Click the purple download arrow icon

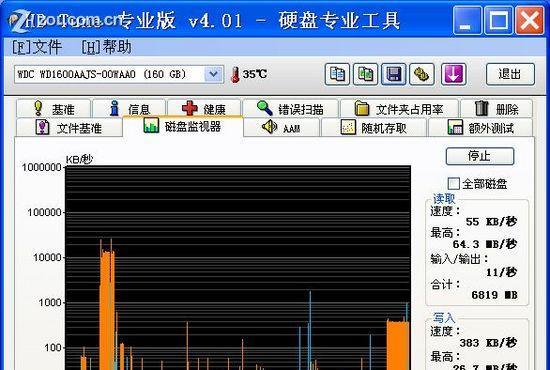point(453,74)
